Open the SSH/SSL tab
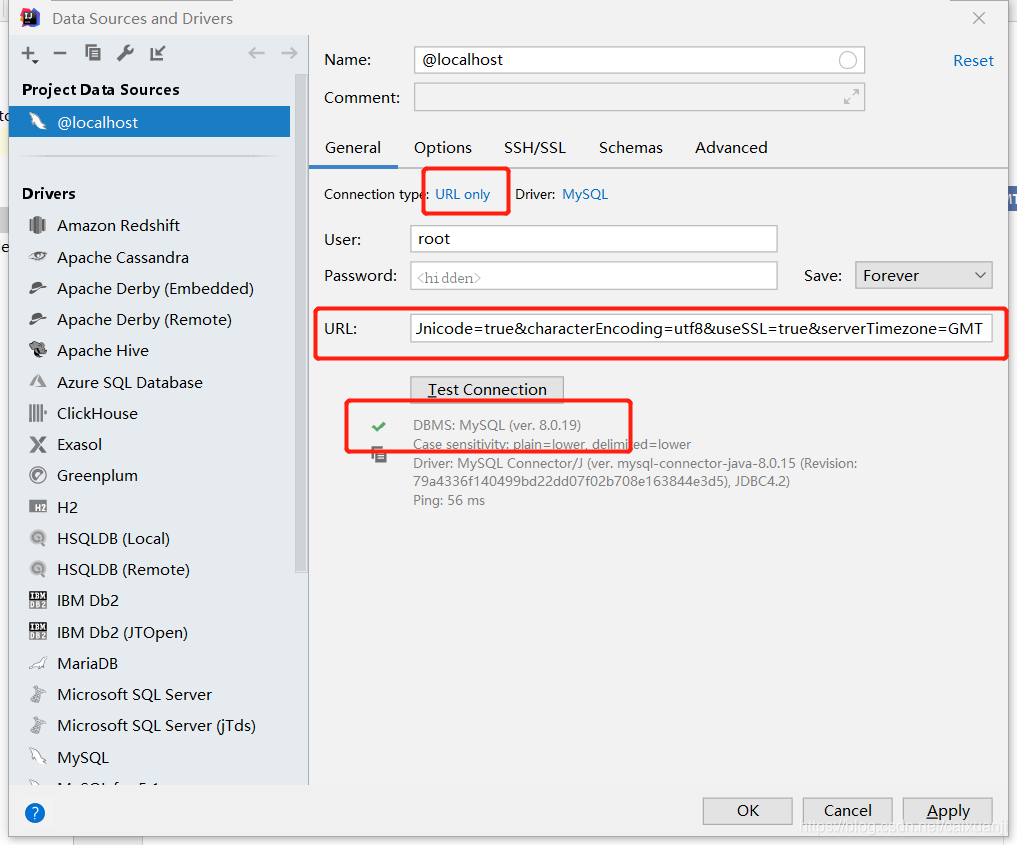 tap(535, 148)
